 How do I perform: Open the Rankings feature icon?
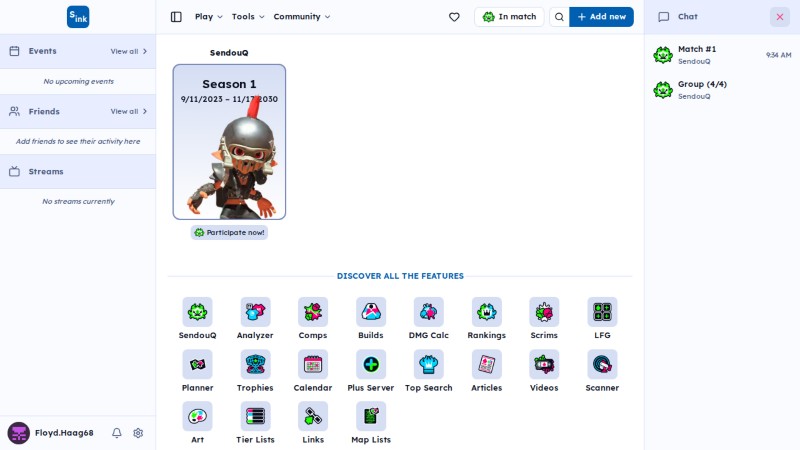(x=487, y=312)
